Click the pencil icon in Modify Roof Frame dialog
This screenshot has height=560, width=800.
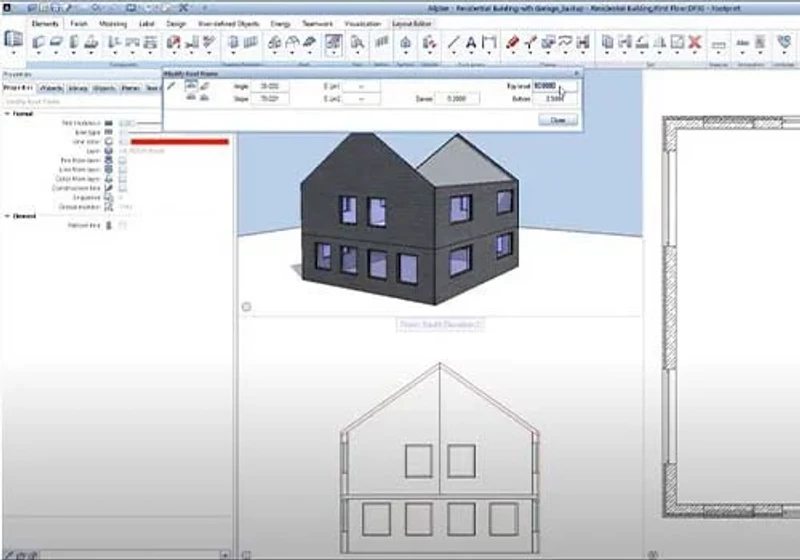click(x=172, y=86)
